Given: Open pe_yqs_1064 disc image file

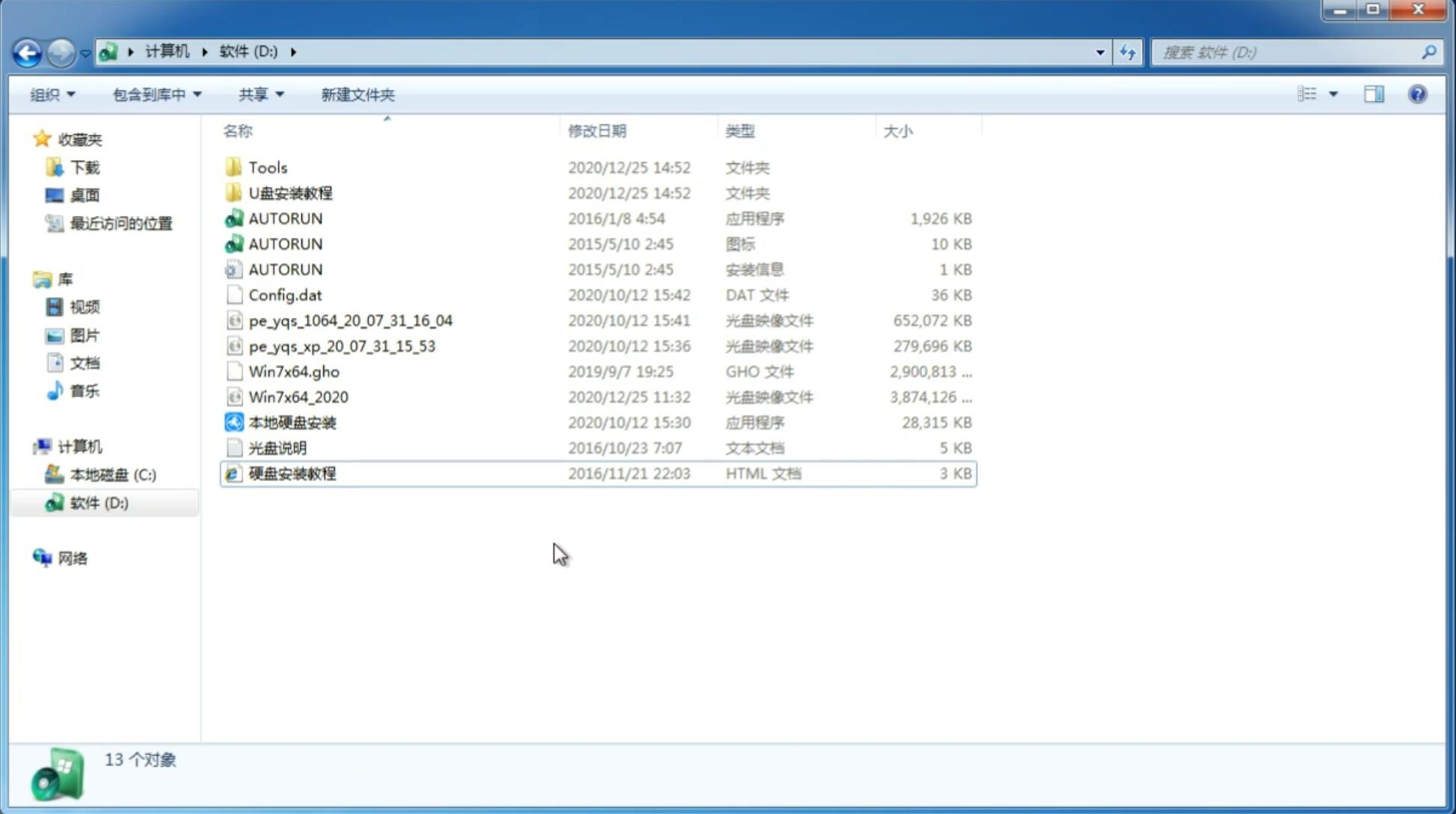Looking at the screenshot, I should tap(349, 320).
